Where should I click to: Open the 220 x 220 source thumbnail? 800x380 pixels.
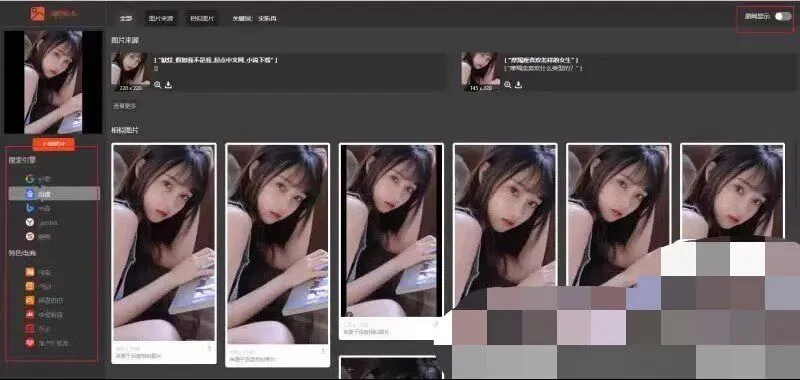point(131,71)
